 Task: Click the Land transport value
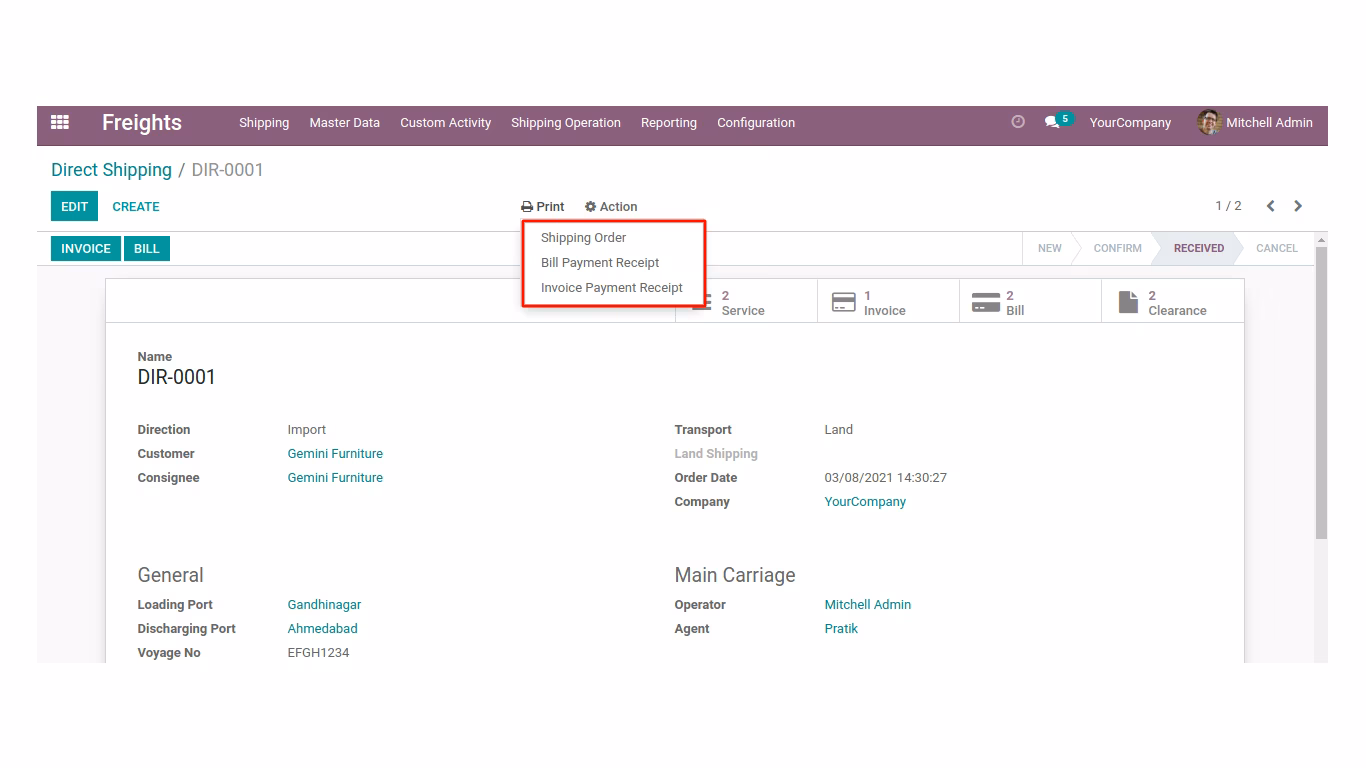pos(839,430)
